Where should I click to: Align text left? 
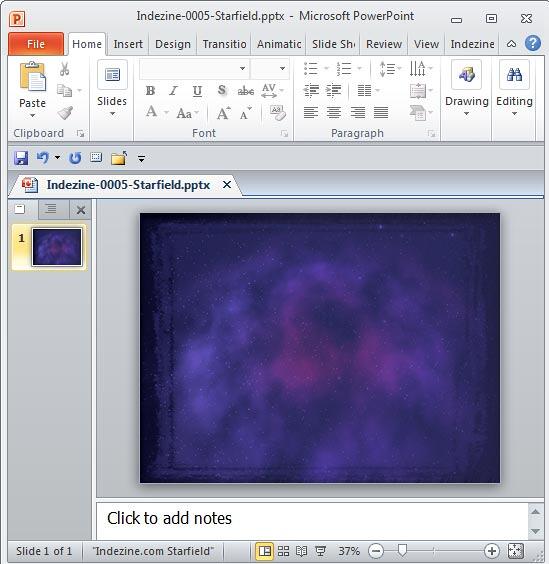[311, 113]
